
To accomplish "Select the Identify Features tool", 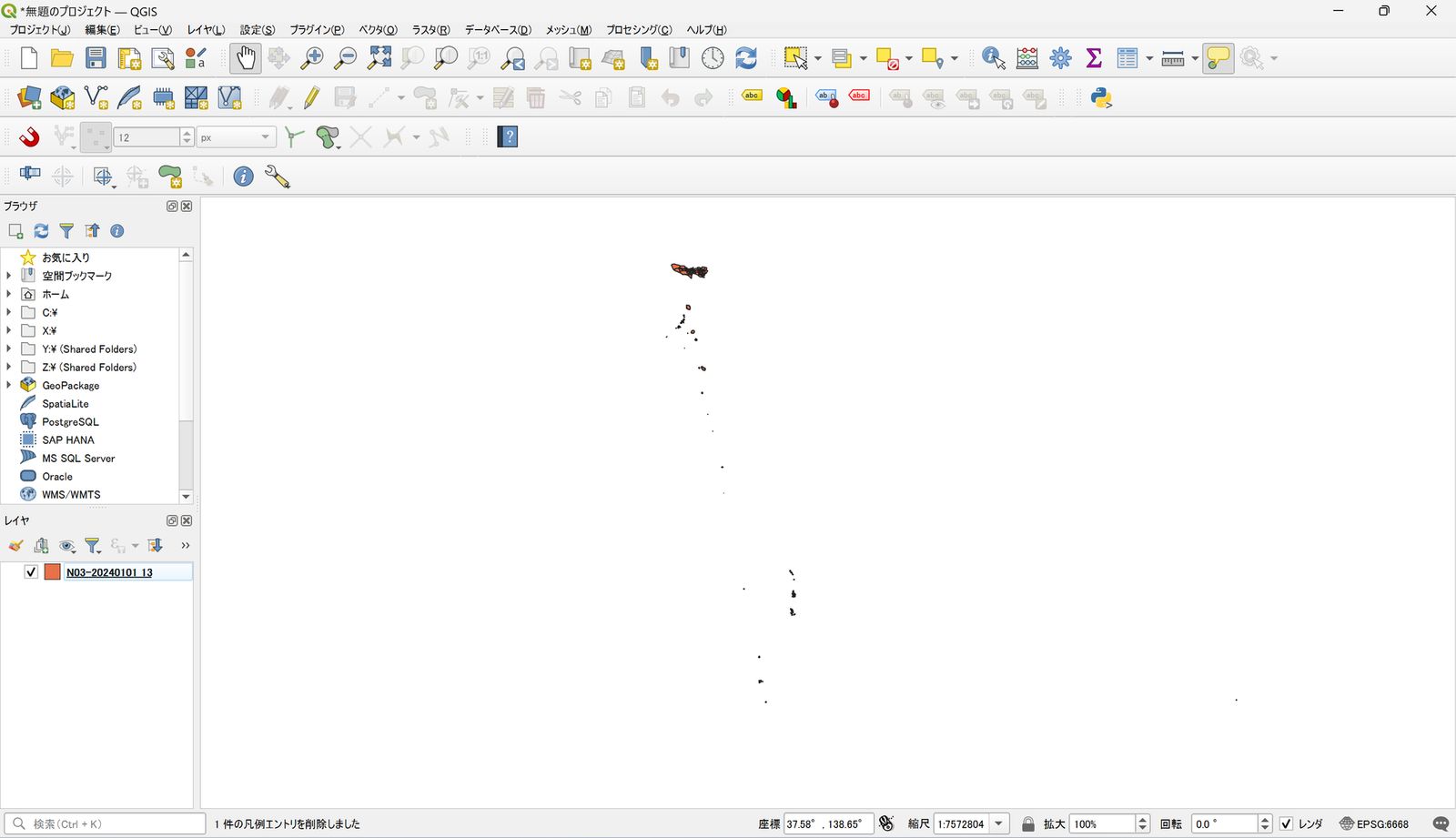I will 994,58.
